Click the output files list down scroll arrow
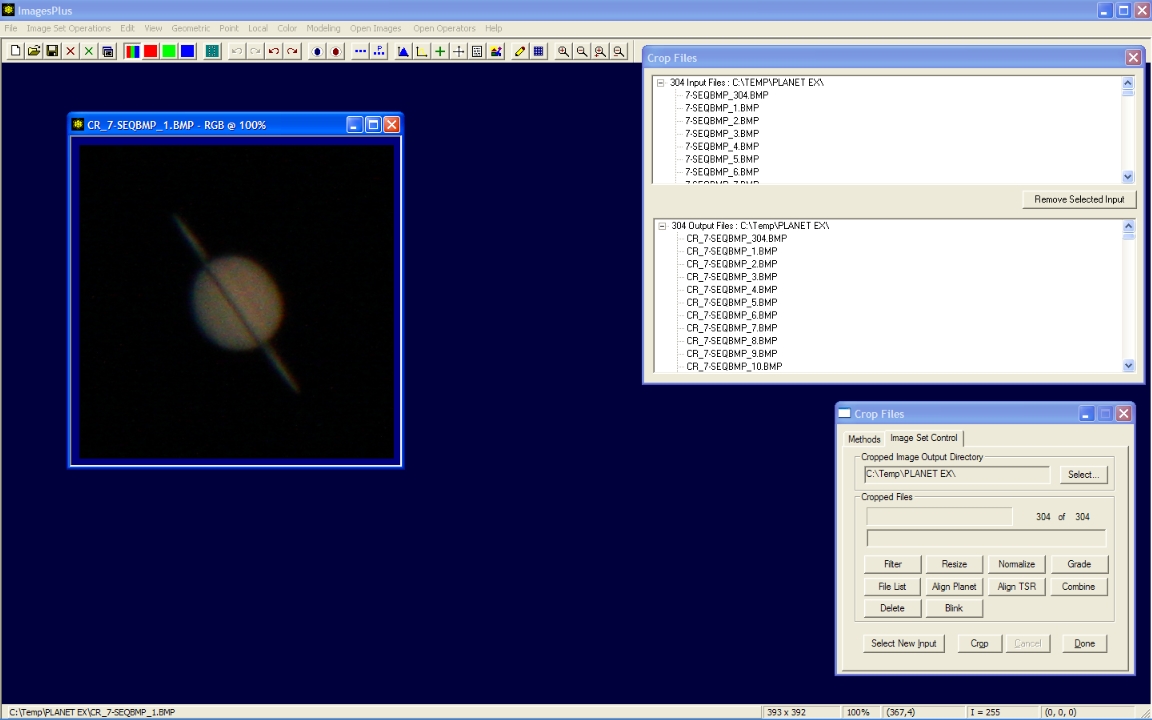The width and height of the screenshot is (1152, 720). [x=1128, y=365]
